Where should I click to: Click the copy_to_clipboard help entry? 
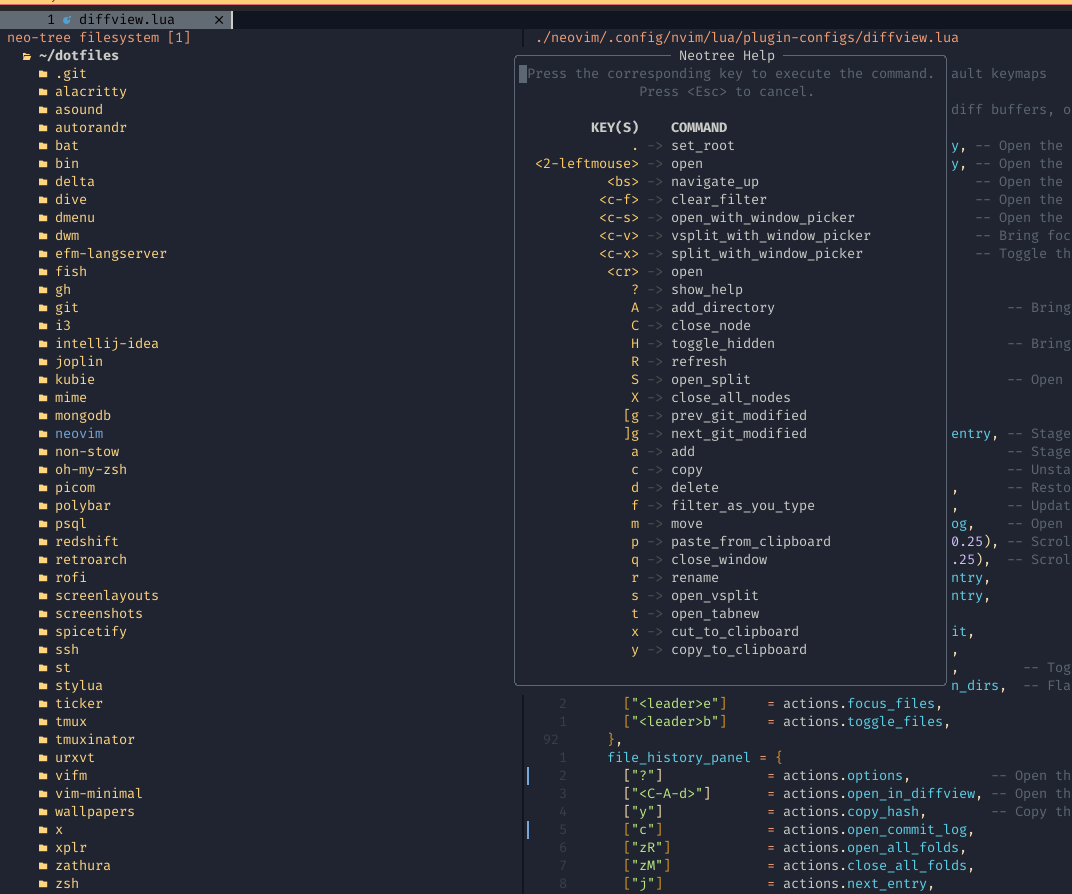click(x=738, y=649)
